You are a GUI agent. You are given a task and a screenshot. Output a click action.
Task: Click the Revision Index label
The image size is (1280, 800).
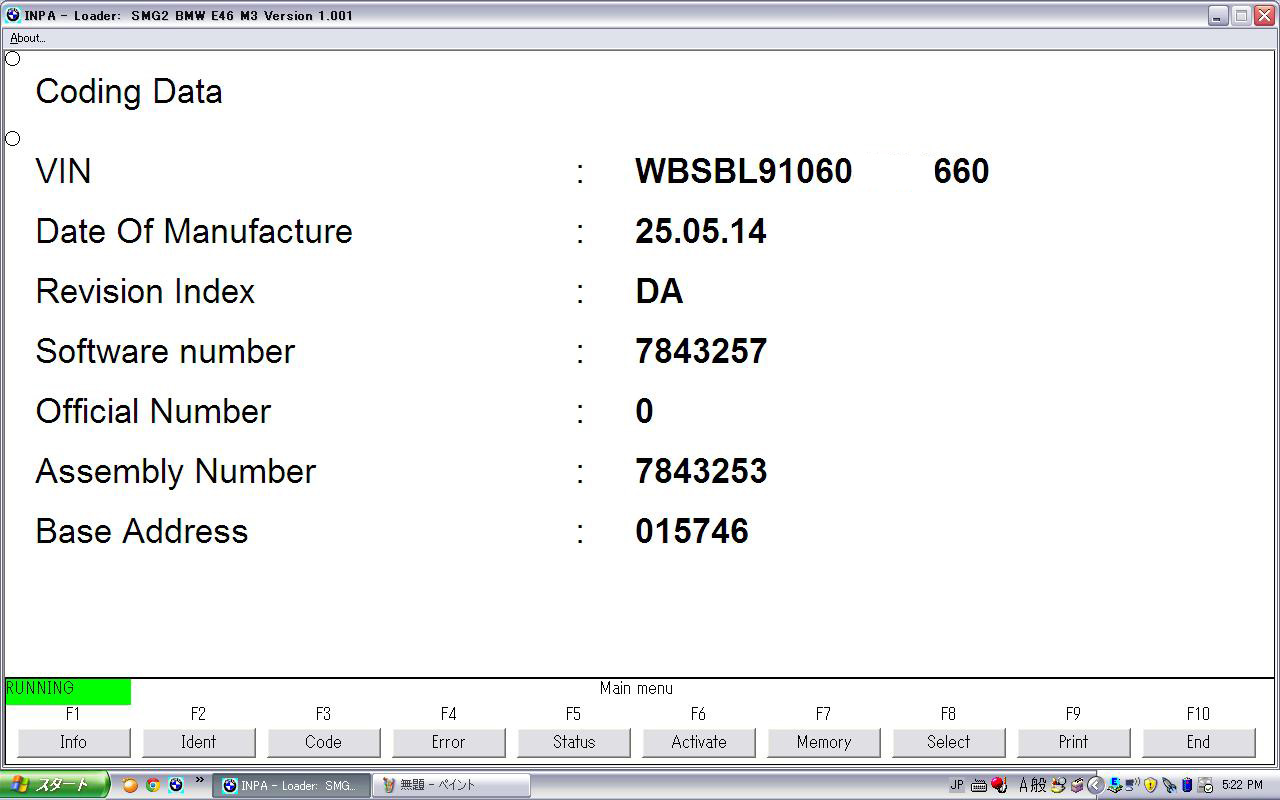145,291
